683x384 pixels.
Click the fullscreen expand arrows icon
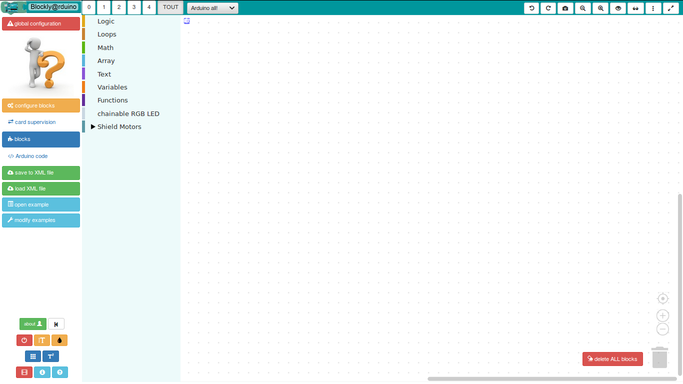[671, 8]
